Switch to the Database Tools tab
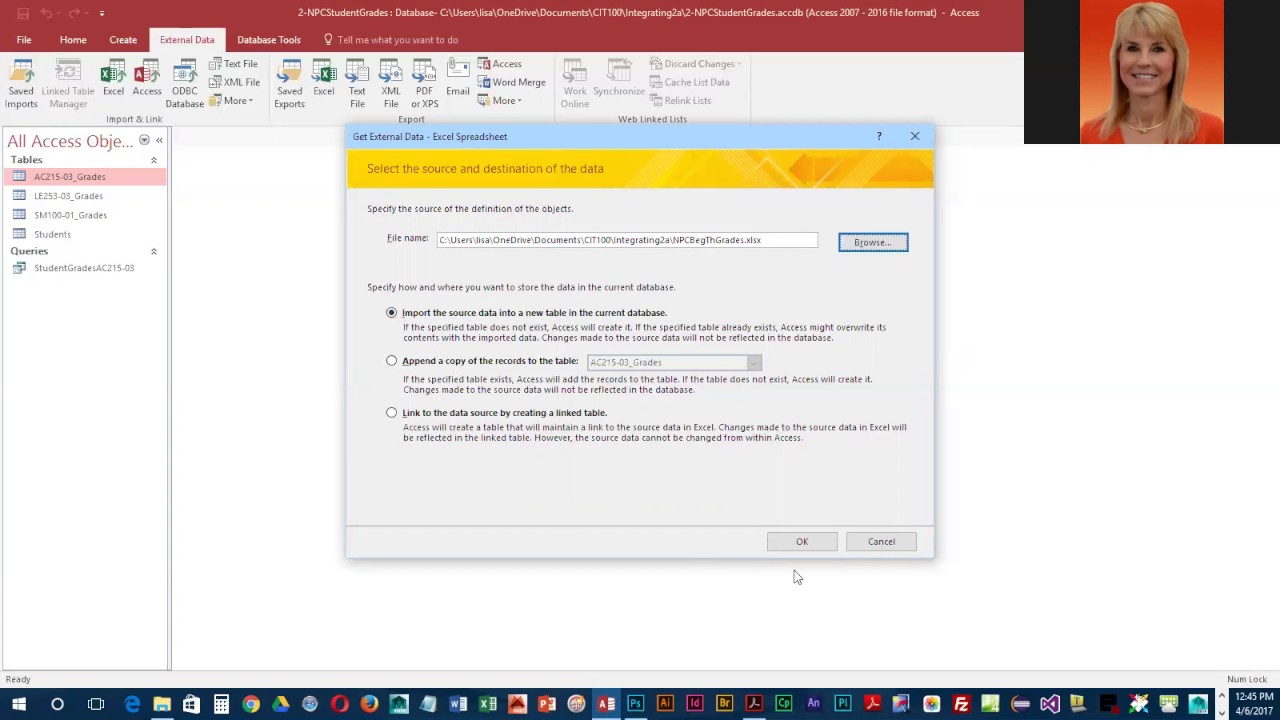1280x720 pixels. click(x=269, y=40)
